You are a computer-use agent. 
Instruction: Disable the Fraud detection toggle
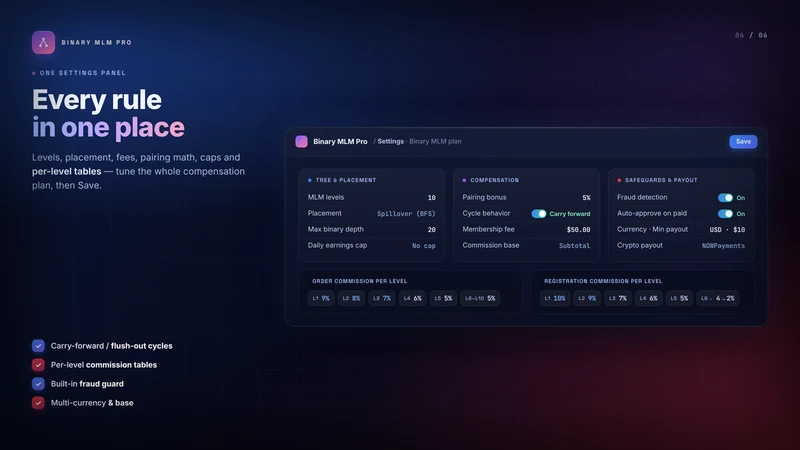point(725,197)
